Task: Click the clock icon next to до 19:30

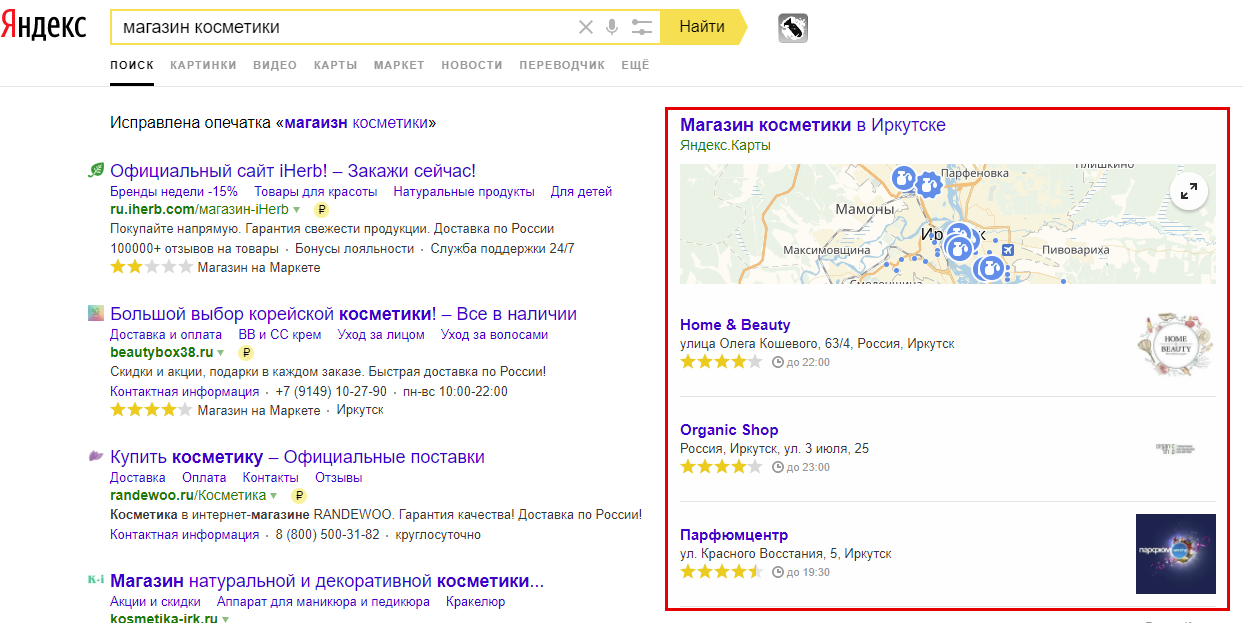Action: [x=777, y=572]
